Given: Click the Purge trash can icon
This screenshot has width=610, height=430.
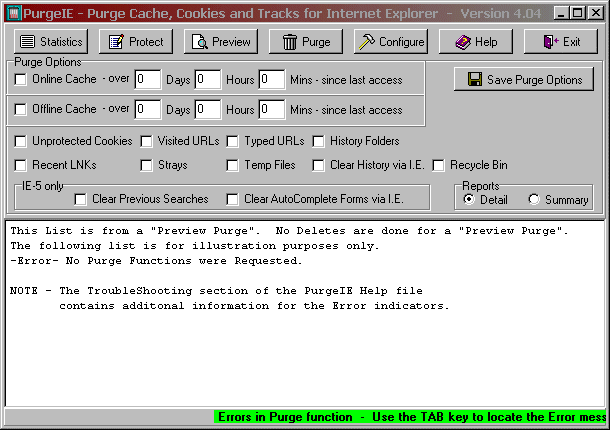Looking at the screenshot, I should click(x=289, y=42).
